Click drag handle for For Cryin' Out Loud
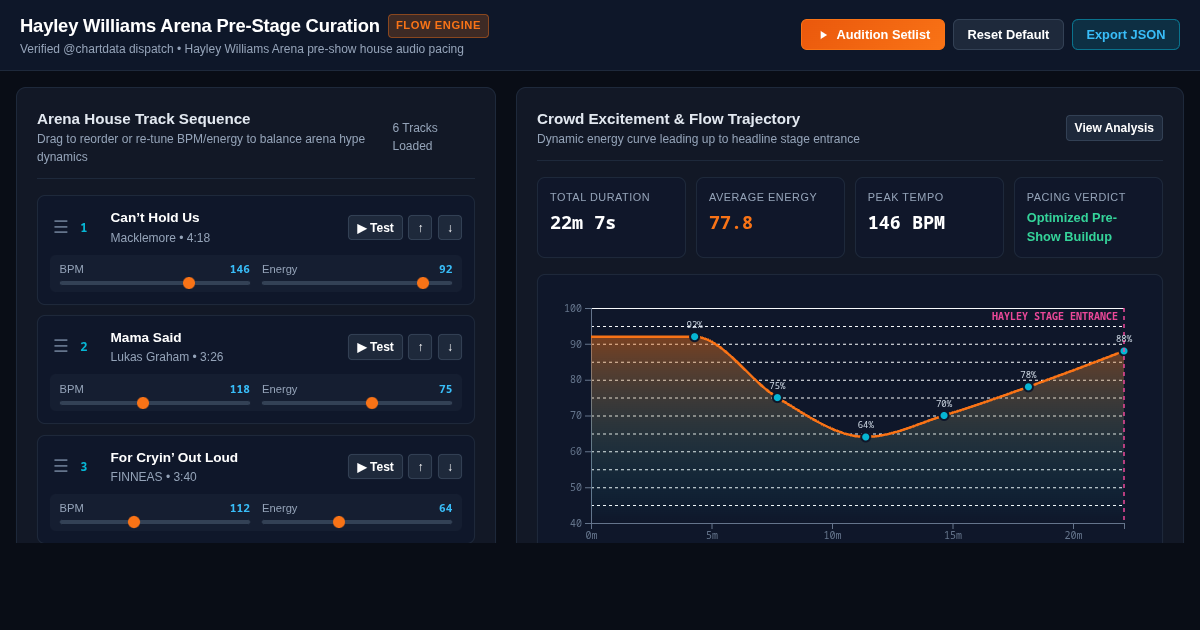Viewport: 1200px width, 630px height. point(61,466)
